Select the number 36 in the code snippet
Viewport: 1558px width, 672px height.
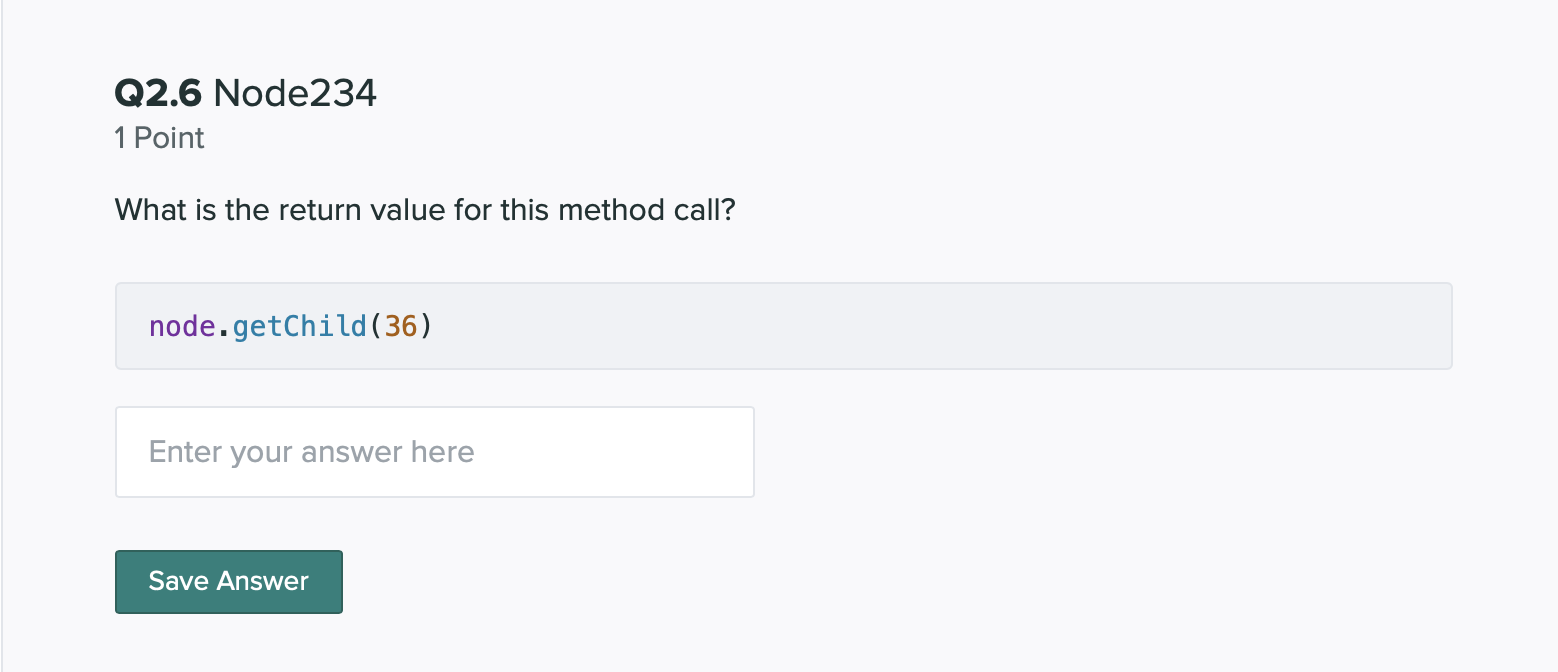pyautogui.click(x=401, y=325)
